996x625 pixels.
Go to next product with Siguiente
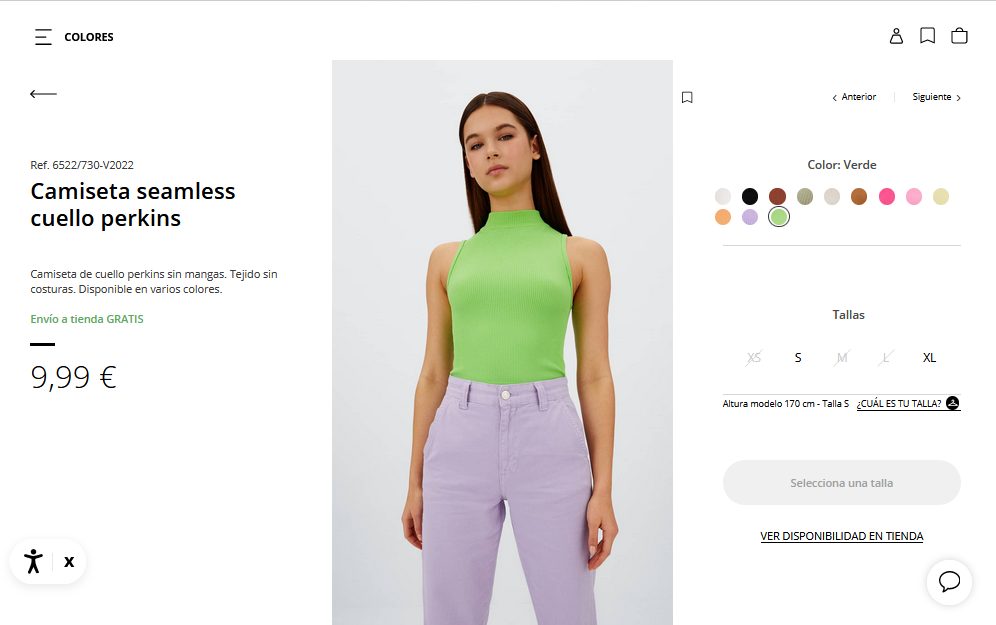(x=936, y=97)
